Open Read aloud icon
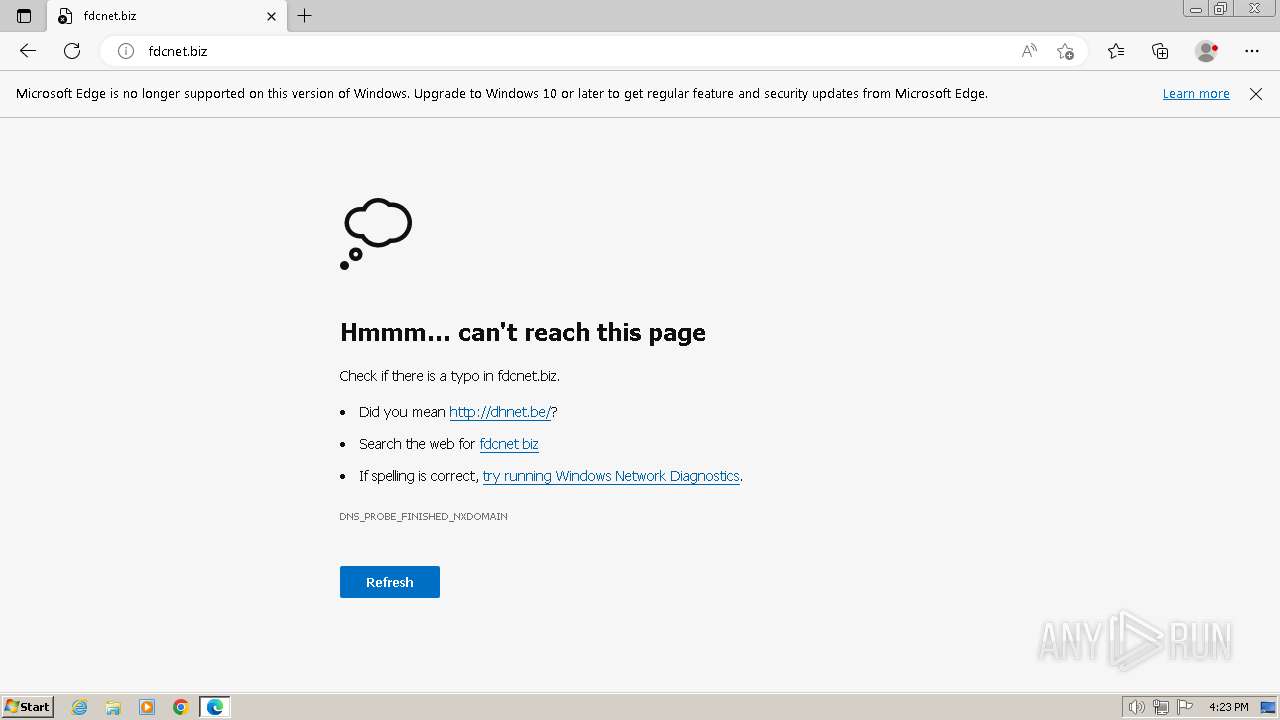Image resolution: width=1280 pixels, height=720 pixels. [x=1029, y=51]
